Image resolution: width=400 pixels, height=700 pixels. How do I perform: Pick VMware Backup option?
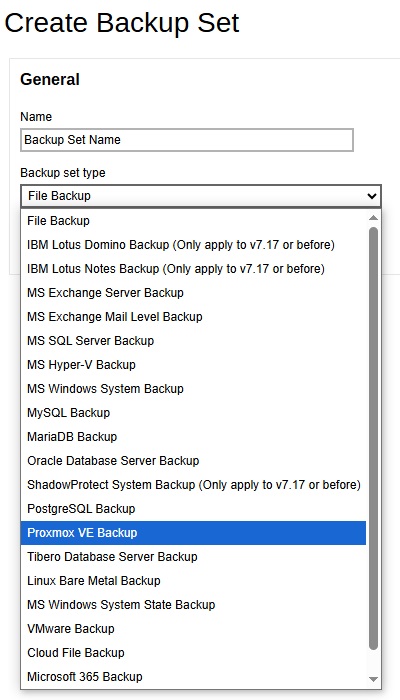193,629
